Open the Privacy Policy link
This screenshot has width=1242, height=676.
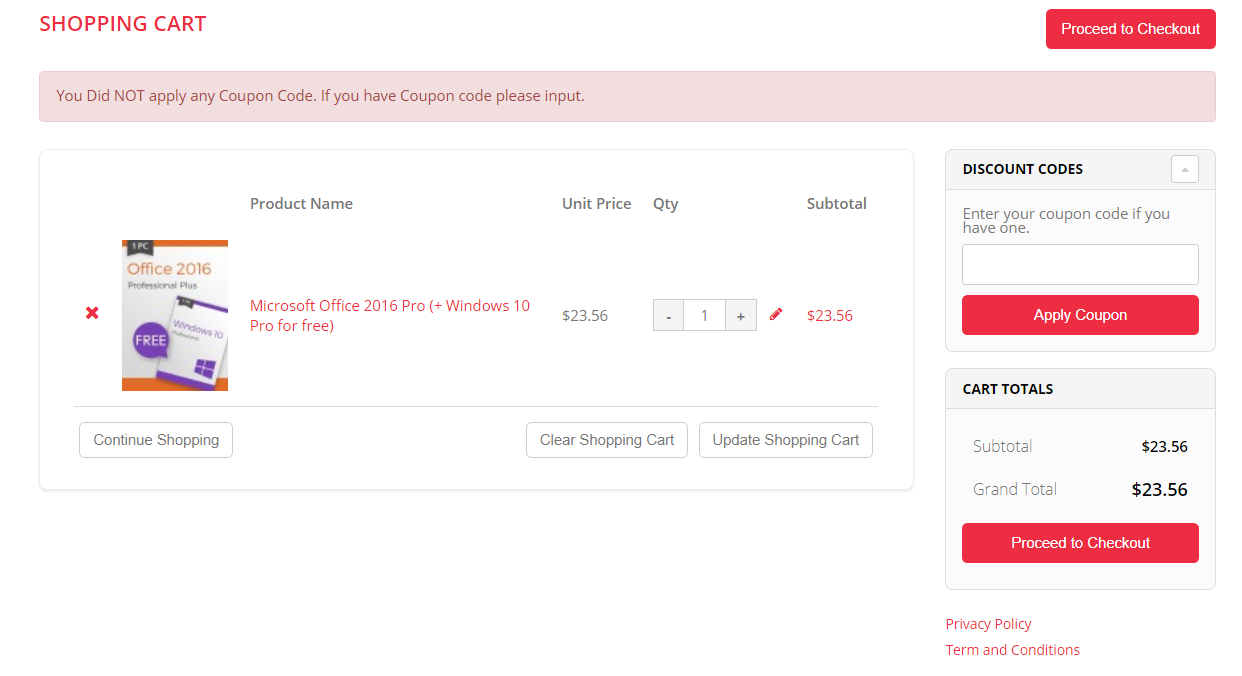coord(988,624)
